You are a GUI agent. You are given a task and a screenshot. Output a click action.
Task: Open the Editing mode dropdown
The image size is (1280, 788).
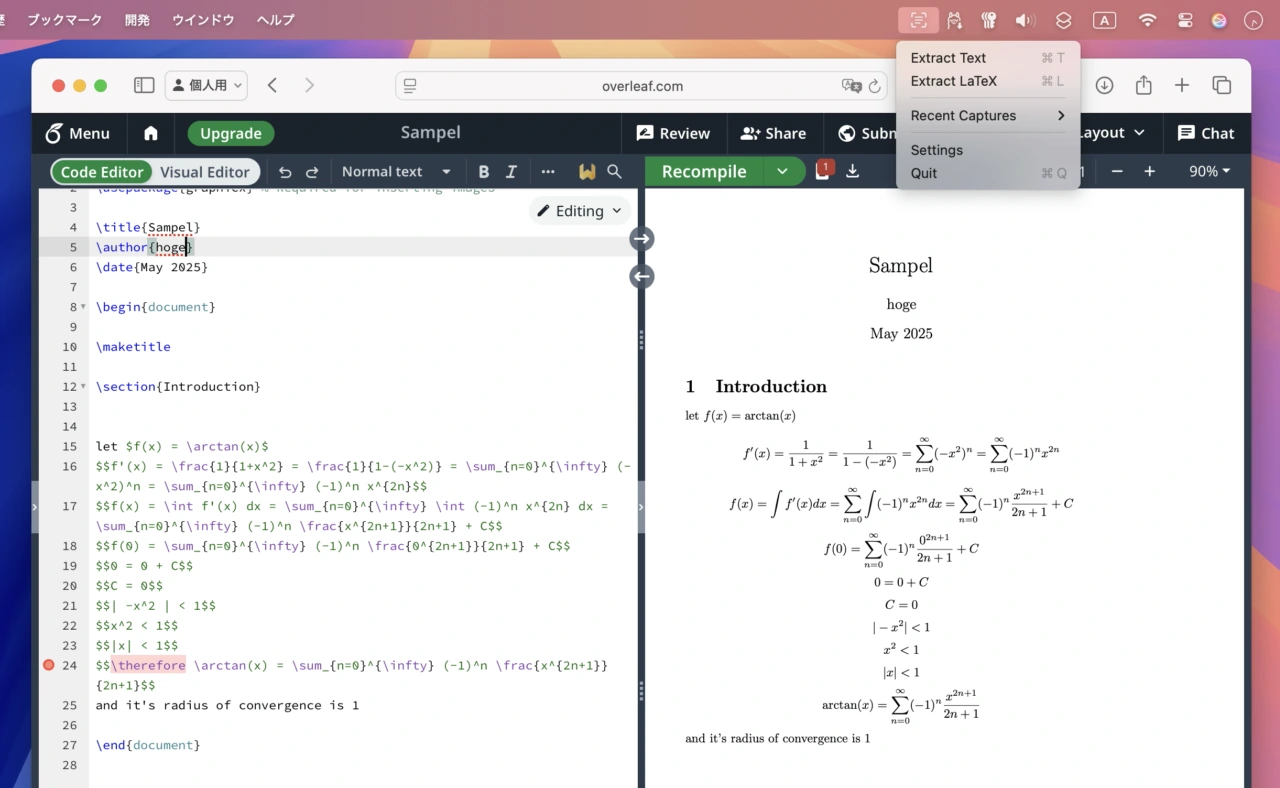(x=580, y=211)
